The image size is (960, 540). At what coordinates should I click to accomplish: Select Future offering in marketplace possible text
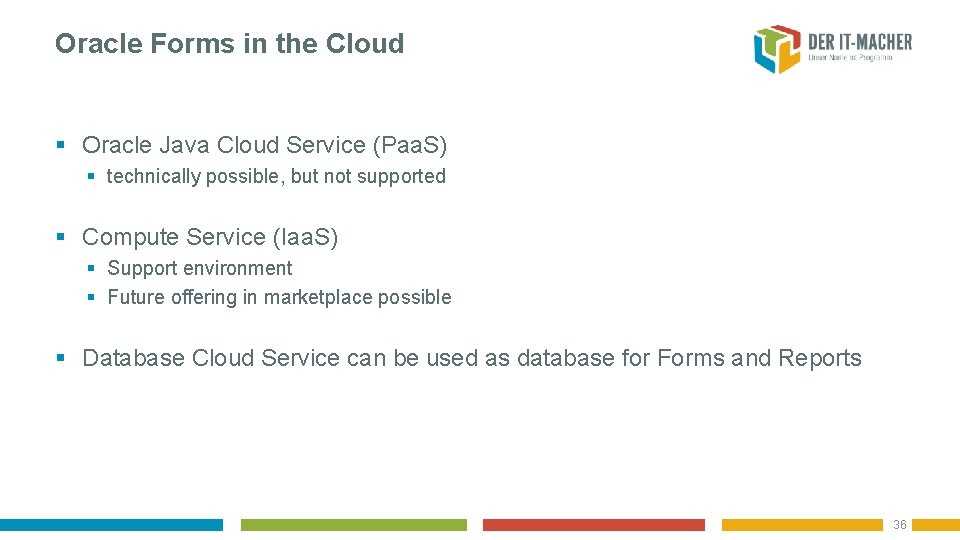coord(279,298)
